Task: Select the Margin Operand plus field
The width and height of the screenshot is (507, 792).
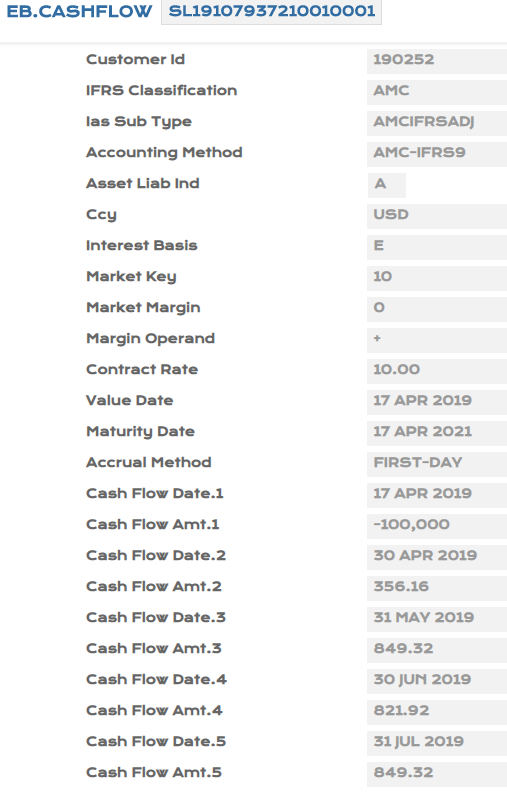Action: pos(437,338)
